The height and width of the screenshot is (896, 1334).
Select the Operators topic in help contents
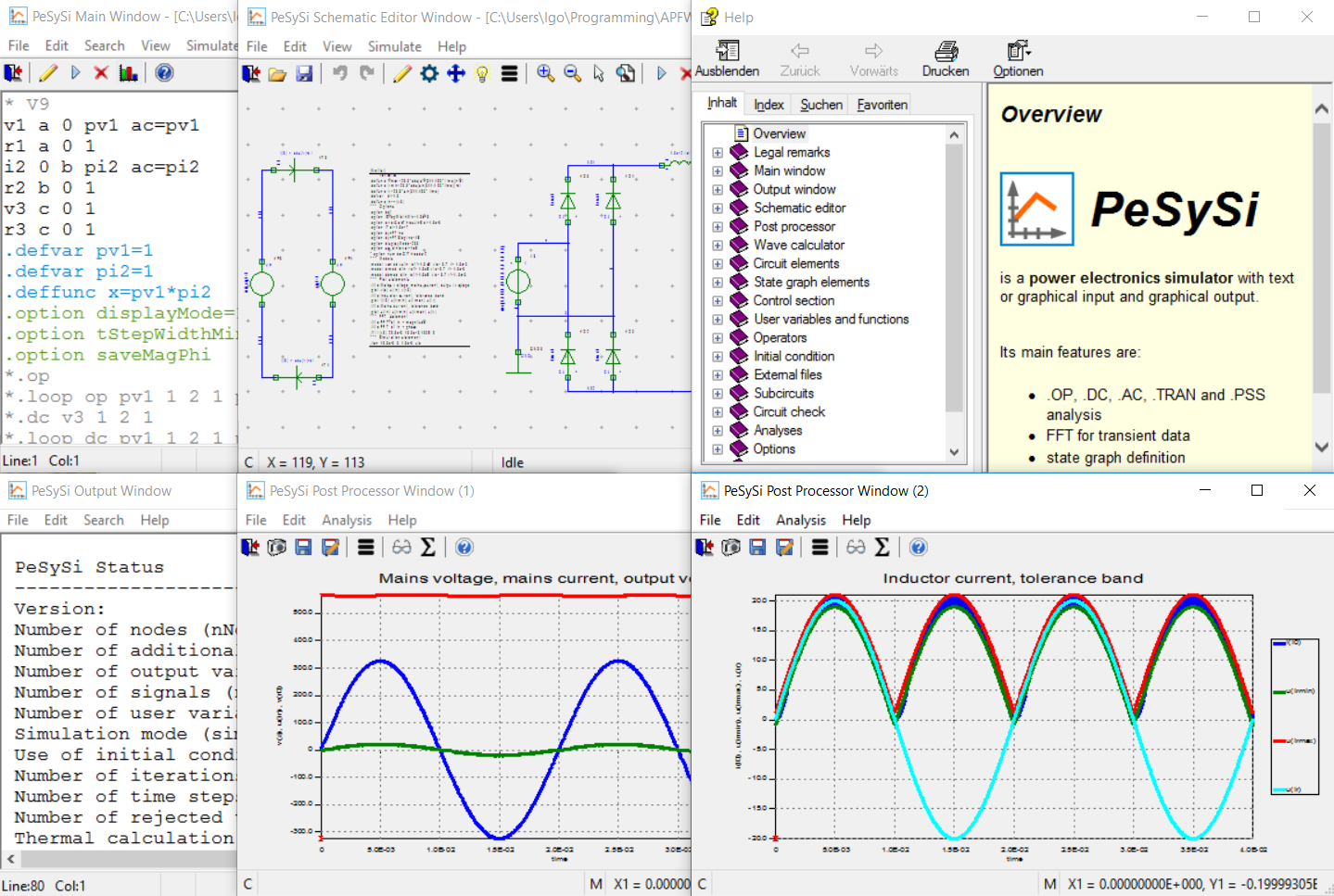click(780, 337)
